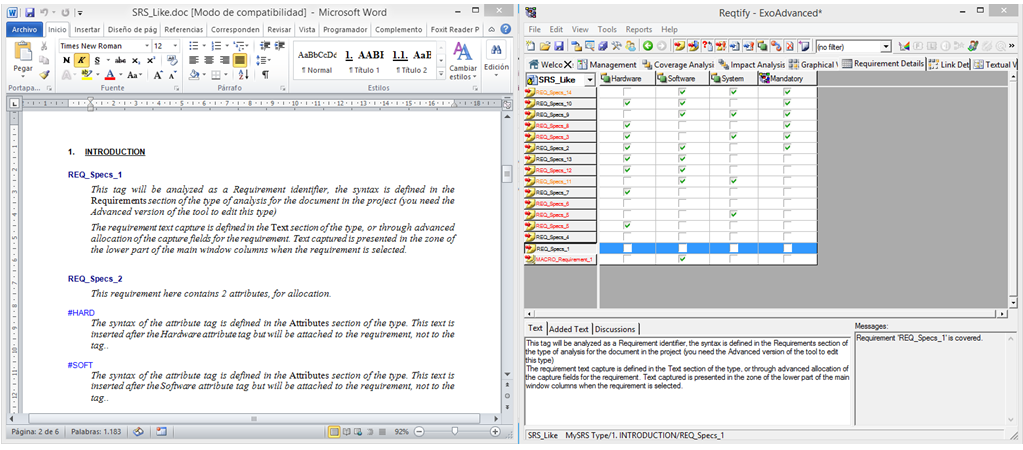Click Word zoom slider handle
This screenshot has height=450, width=1023.
(455, 432)
